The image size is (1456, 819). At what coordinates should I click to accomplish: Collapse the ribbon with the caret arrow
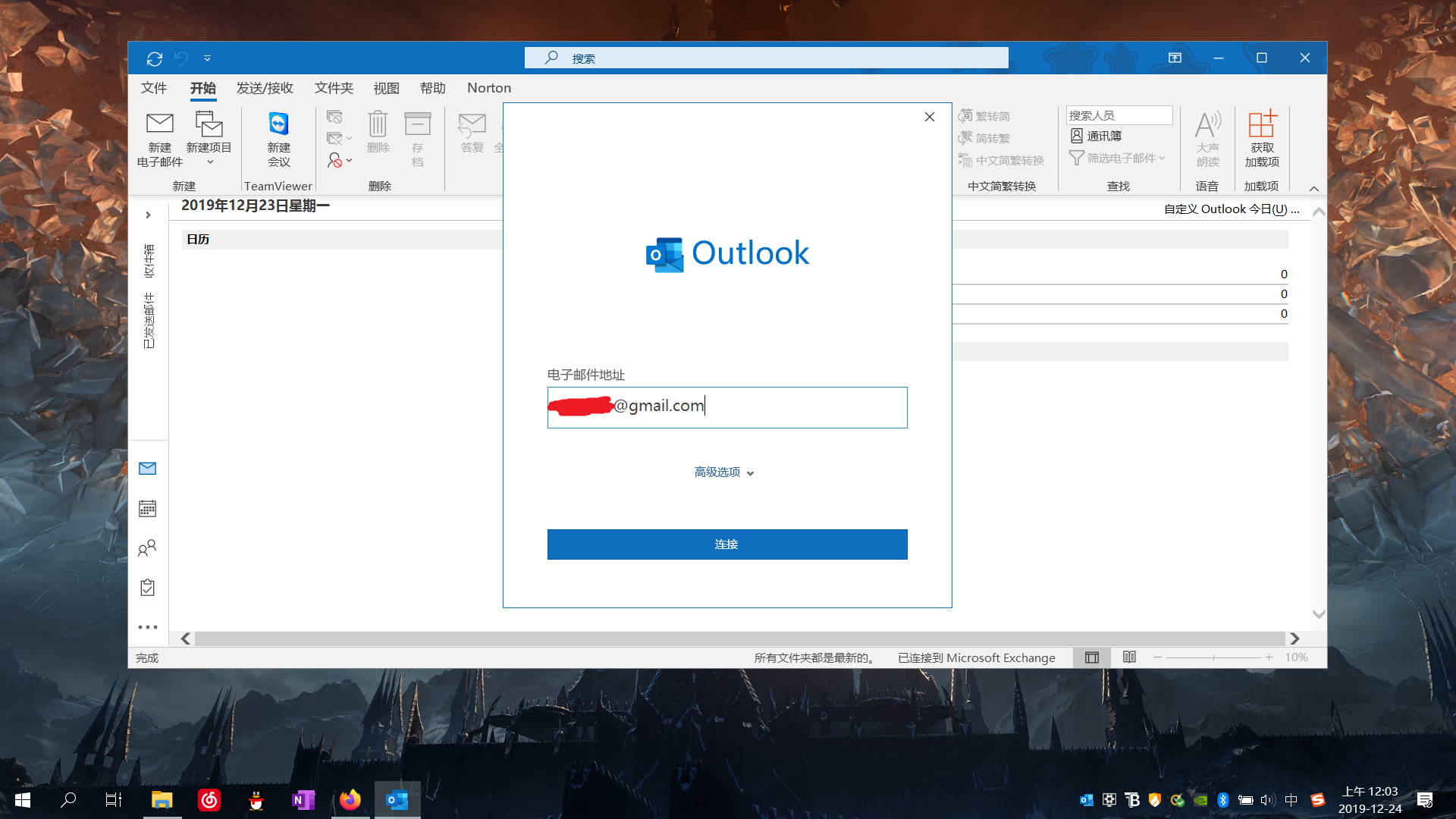pyautogui.click(x=1314, y=188)
